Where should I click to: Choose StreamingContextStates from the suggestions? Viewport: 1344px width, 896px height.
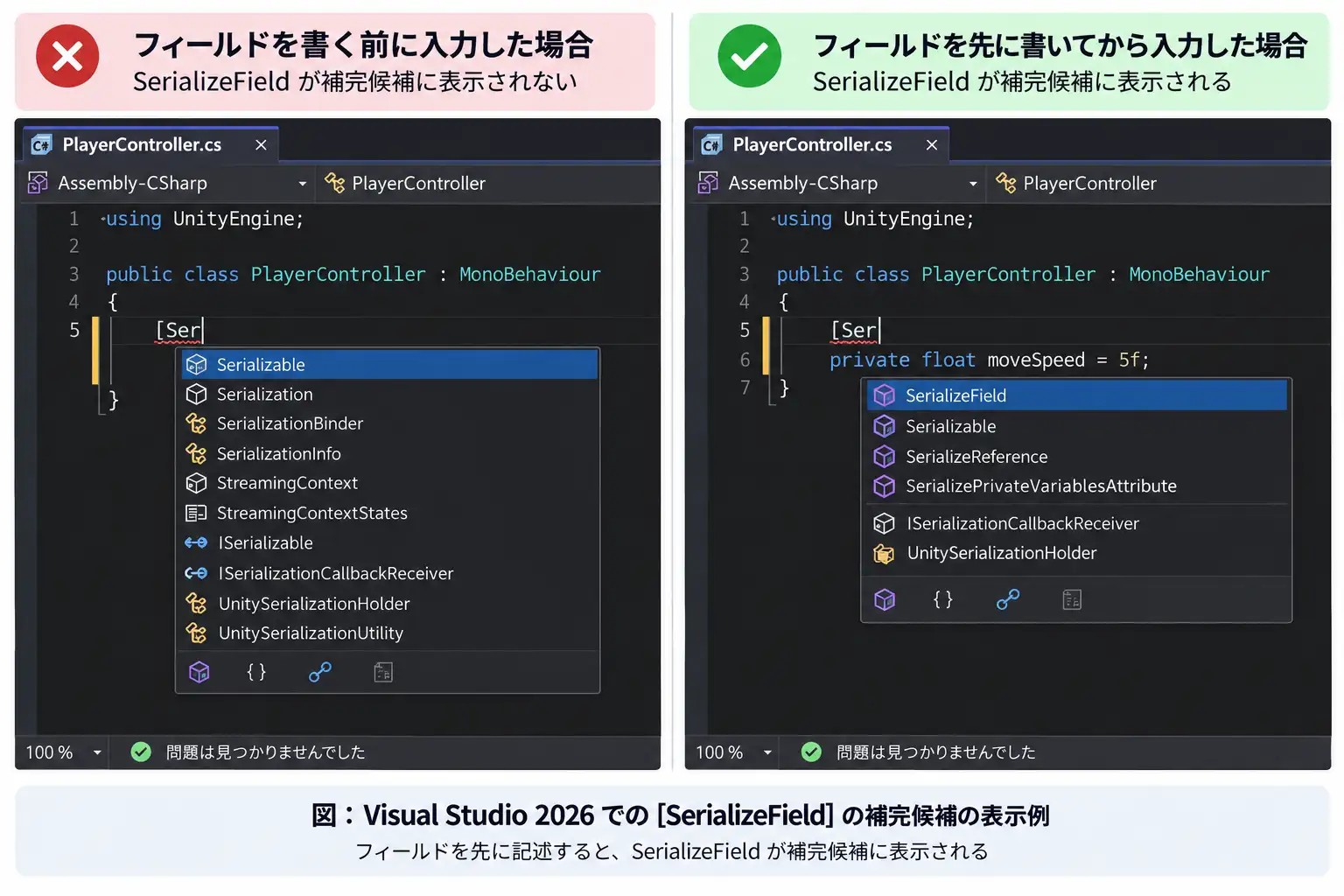click(388, 513)
